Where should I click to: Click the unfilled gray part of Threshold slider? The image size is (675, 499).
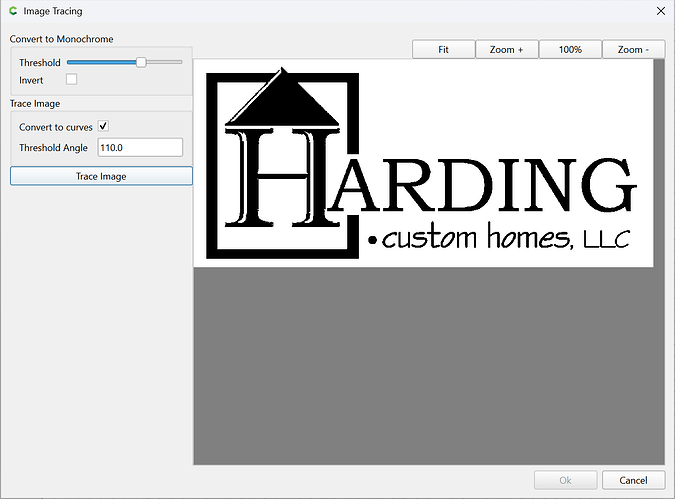point(164,62)
